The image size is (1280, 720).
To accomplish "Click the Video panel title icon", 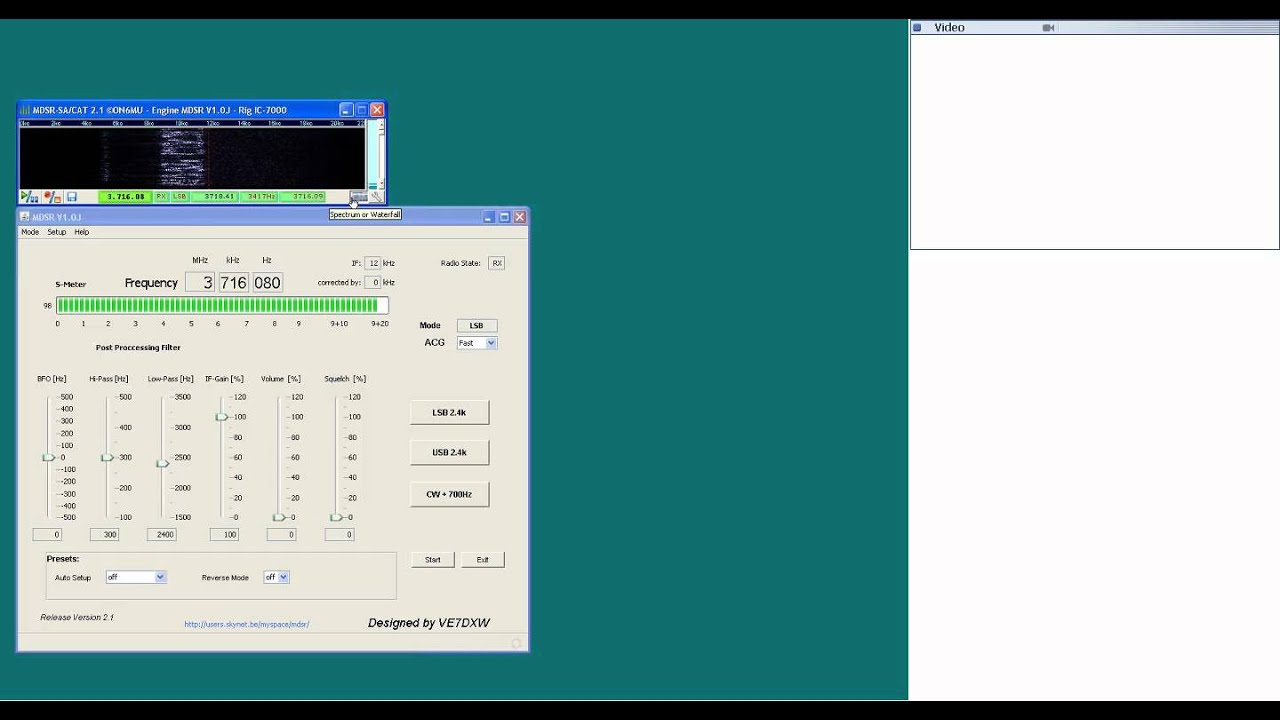I will pos(917,28).
